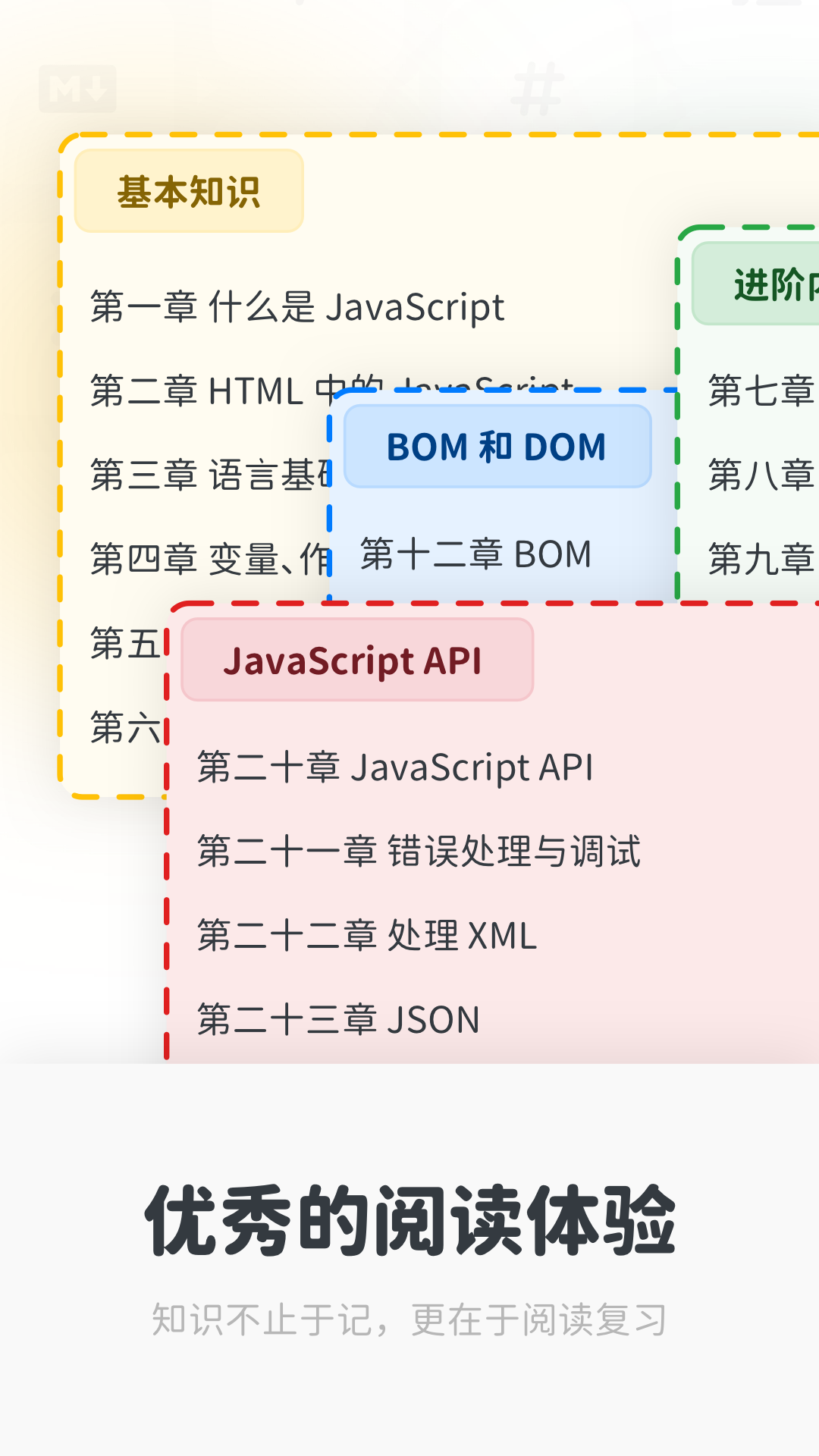Screen dimensions: 819x1456
Task: Tap the subtitle 知识不止于记，更在于阅读复习
Action: point(409,1320)
